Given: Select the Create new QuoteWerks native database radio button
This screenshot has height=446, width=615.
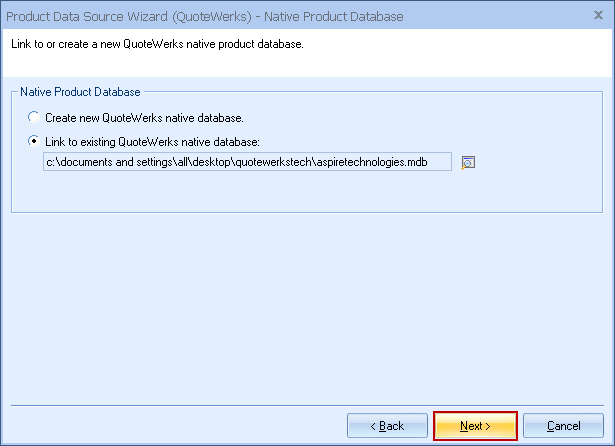Looking at the screenshot, I should point(35,117).
